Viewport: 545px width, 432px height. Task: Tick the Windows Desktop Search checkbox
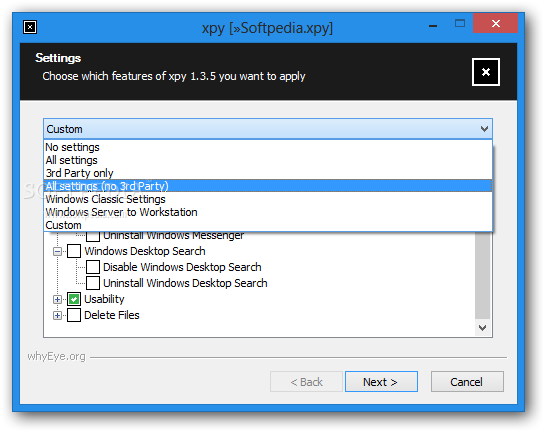pos(74,251)
